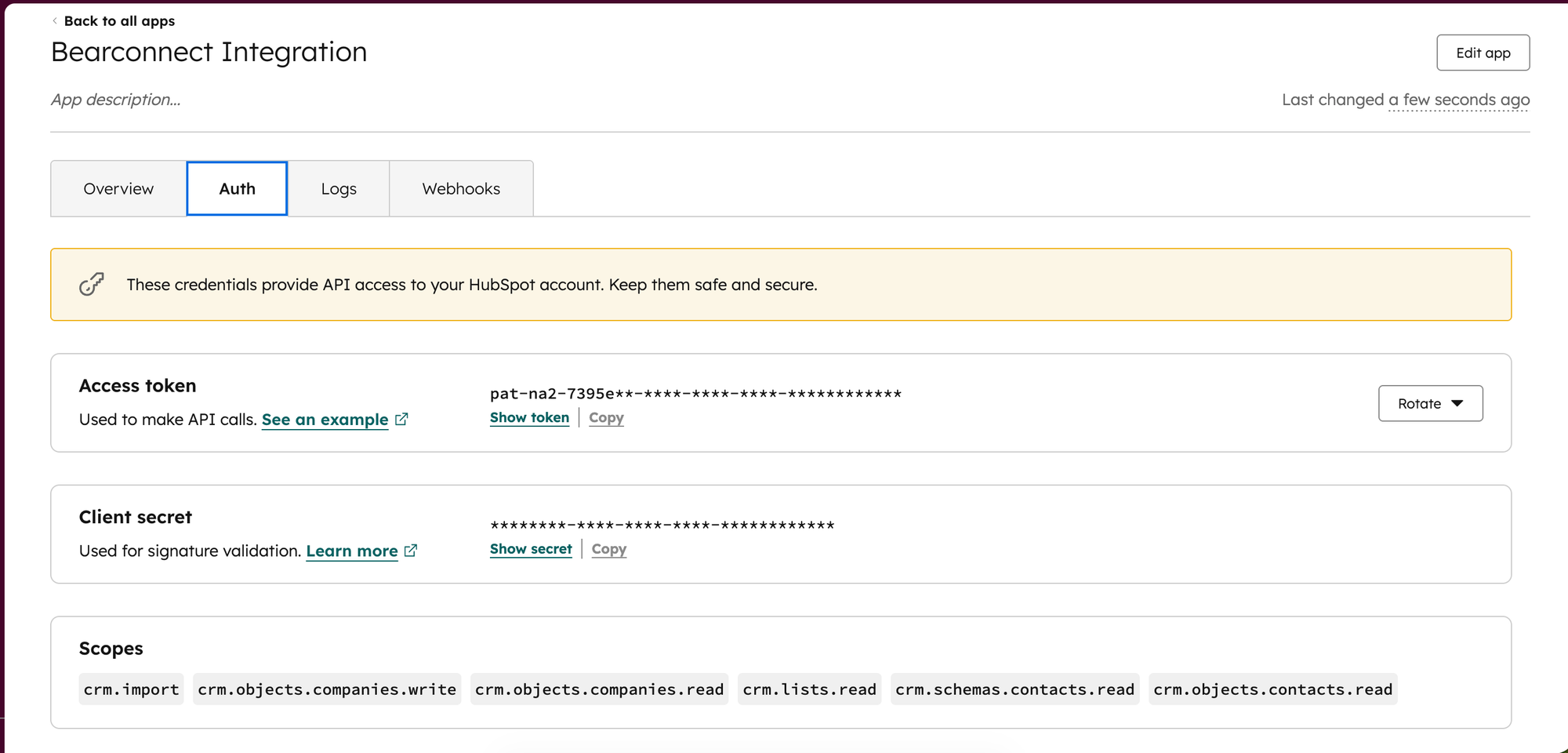
Task: Go to the Webhooks tab
Action: [x=461, y=189]
